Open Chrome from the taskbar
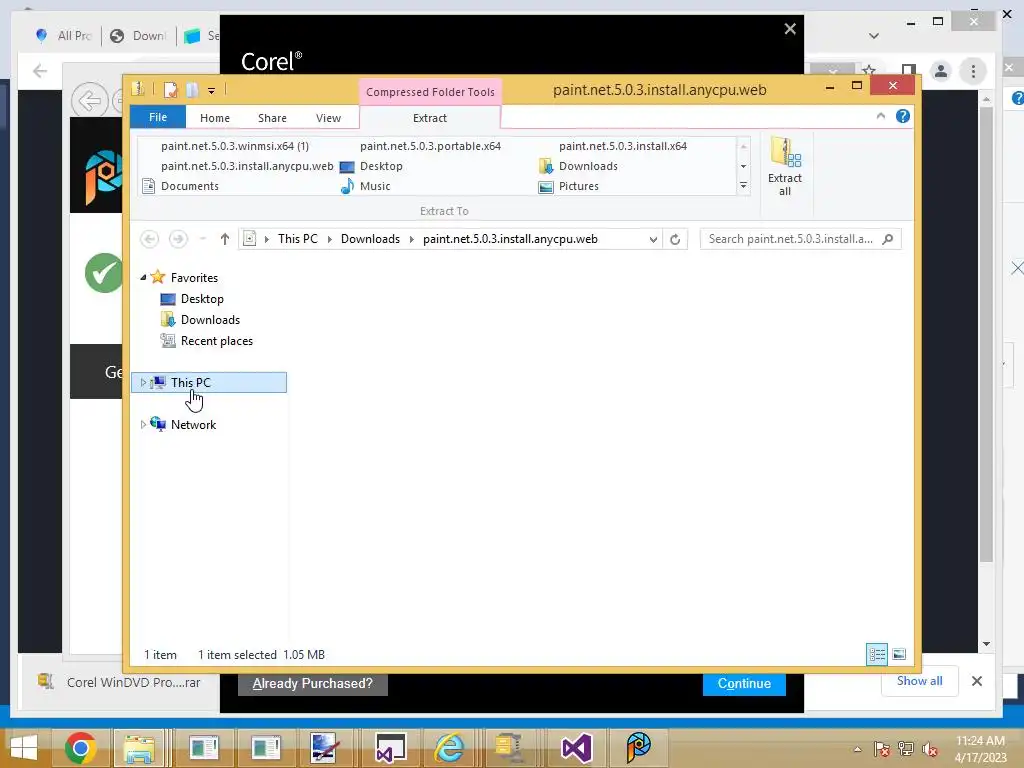Image resolution: width=1024 pixels, height=768 pixels. coord(80,748)
